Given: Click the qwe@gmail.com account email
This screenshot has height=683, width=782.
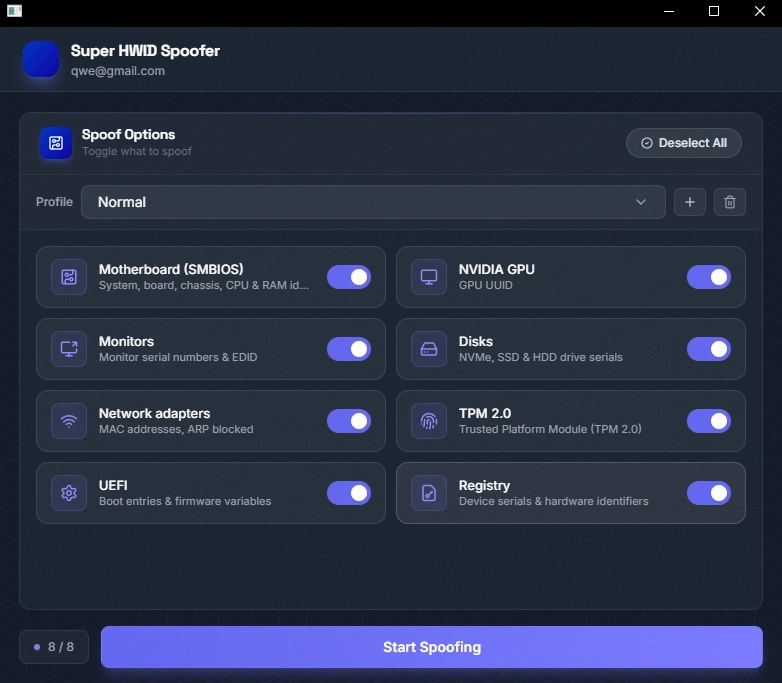Looking at the screenshot, I should 118,71.
